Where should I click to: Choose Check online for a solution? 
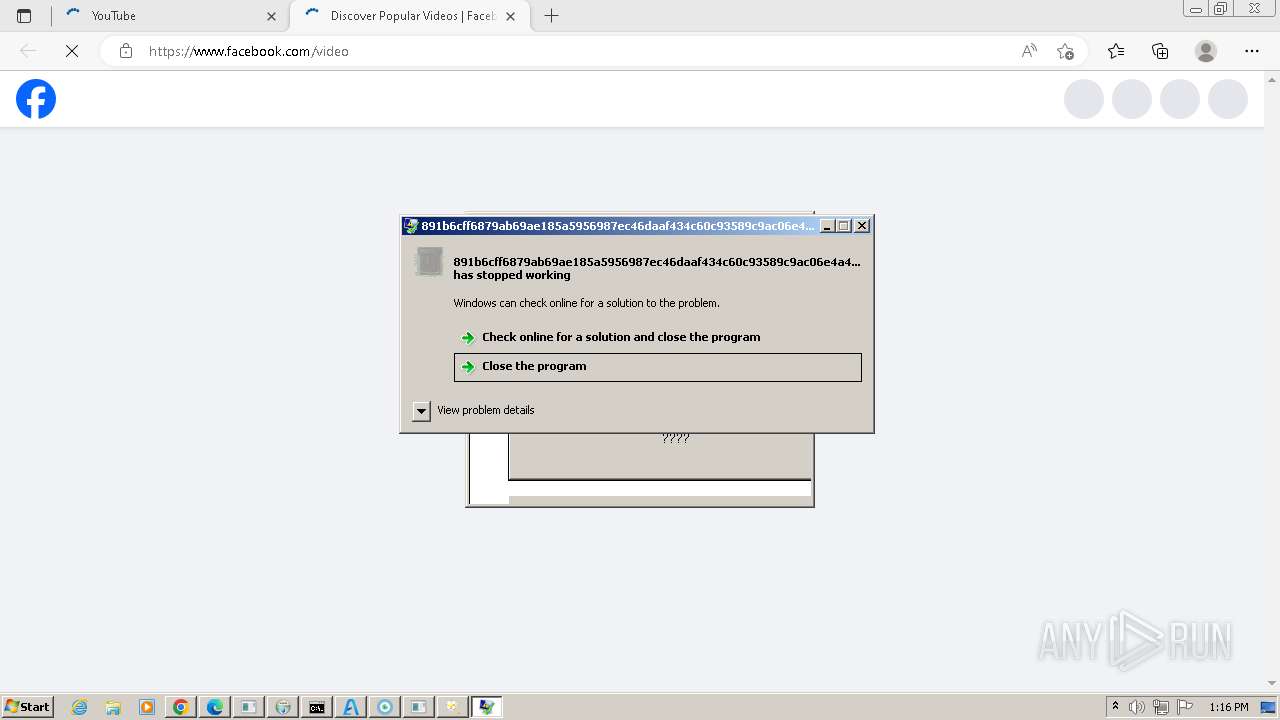620,337
